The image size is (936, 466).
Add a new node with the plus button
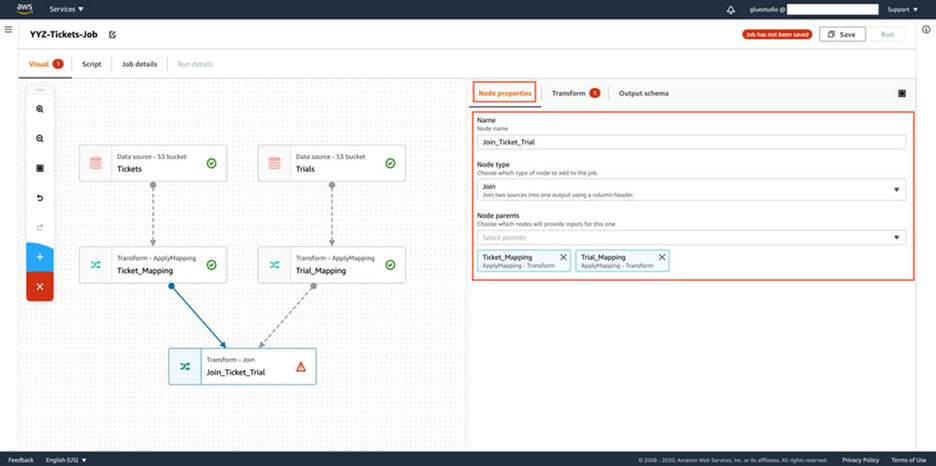click(40, 257)
